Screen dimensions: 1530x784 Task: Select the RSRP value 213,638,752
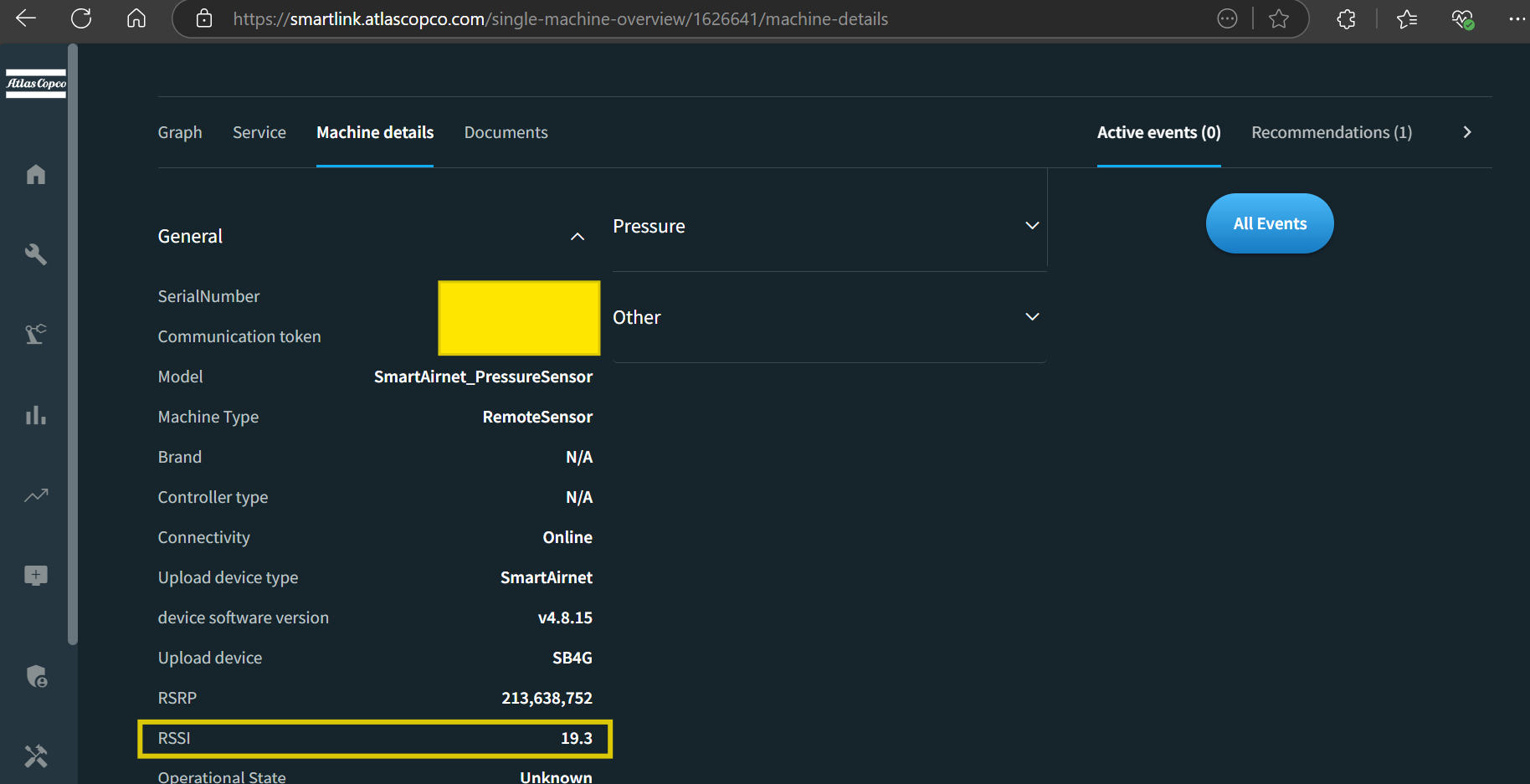point(547,698)
